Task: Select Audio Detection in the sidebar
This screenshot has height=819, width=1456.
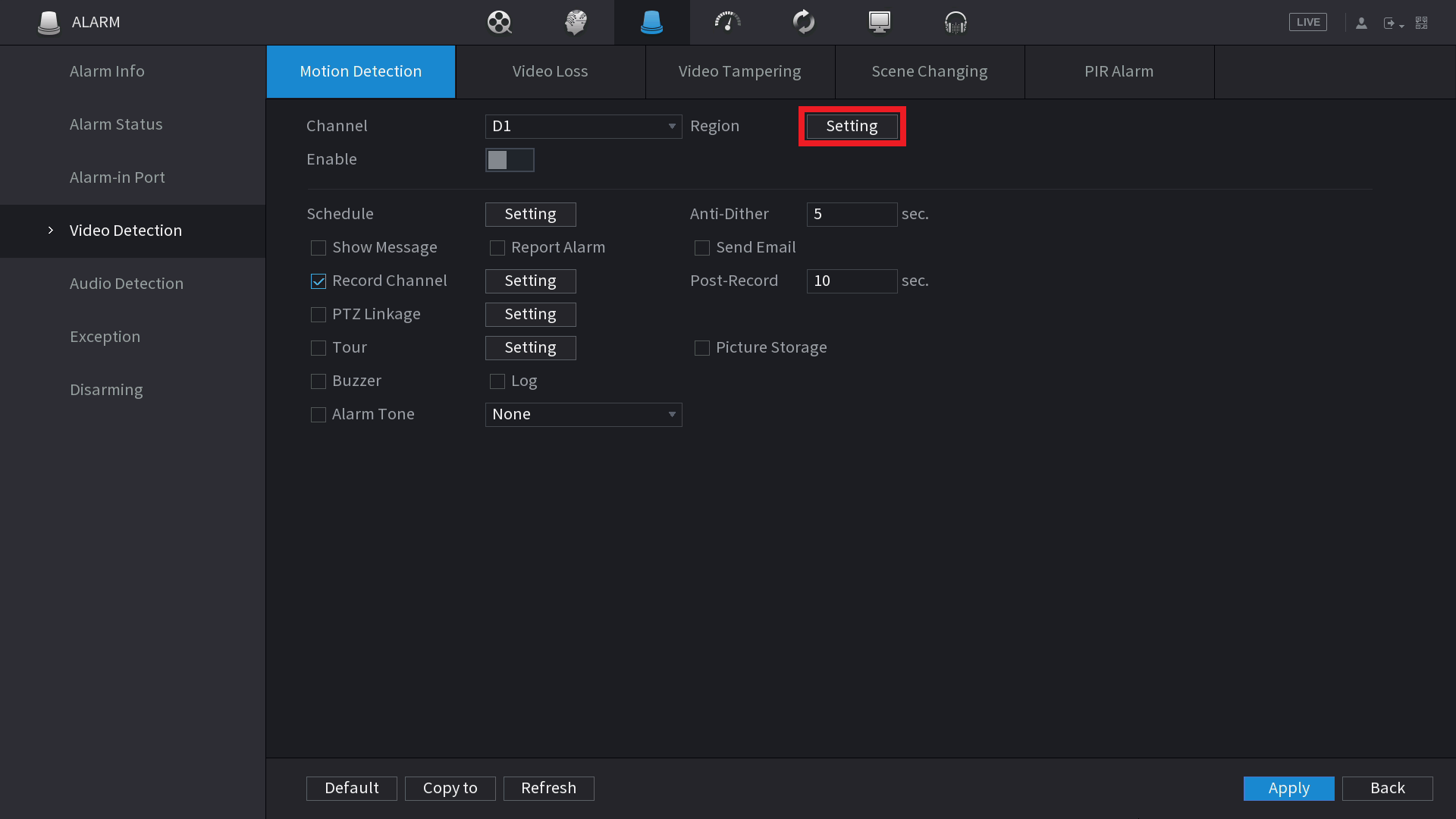Action: 127,284
